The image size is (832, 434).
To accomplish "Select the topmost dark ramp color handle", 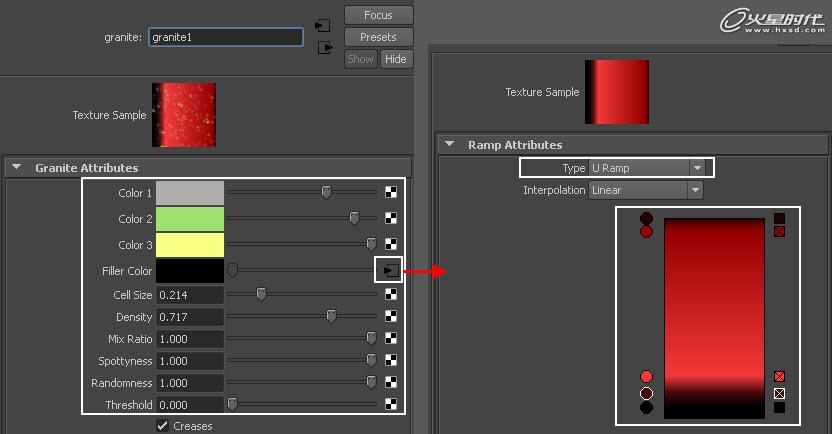I will 646,218.
